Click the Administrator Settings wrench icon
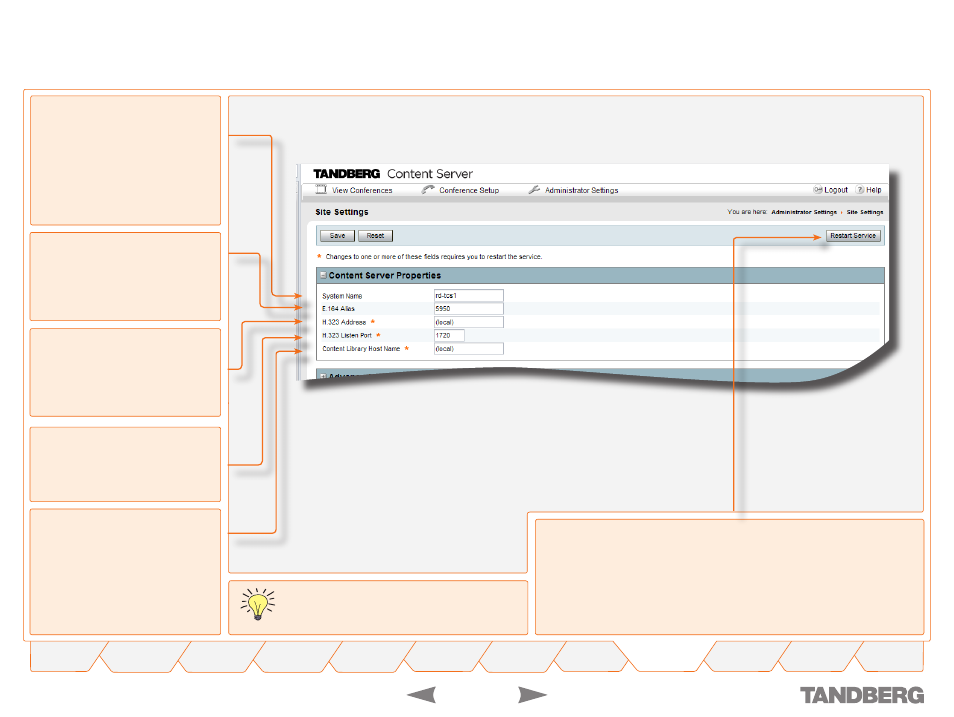Viewport: 954px width, 717px height. tap(534, 189)
